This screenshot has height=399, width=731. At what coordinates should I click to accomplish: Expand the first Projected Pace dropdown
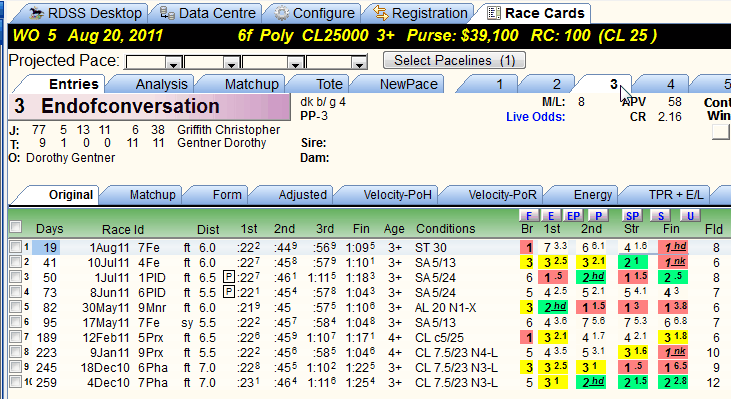174,63
